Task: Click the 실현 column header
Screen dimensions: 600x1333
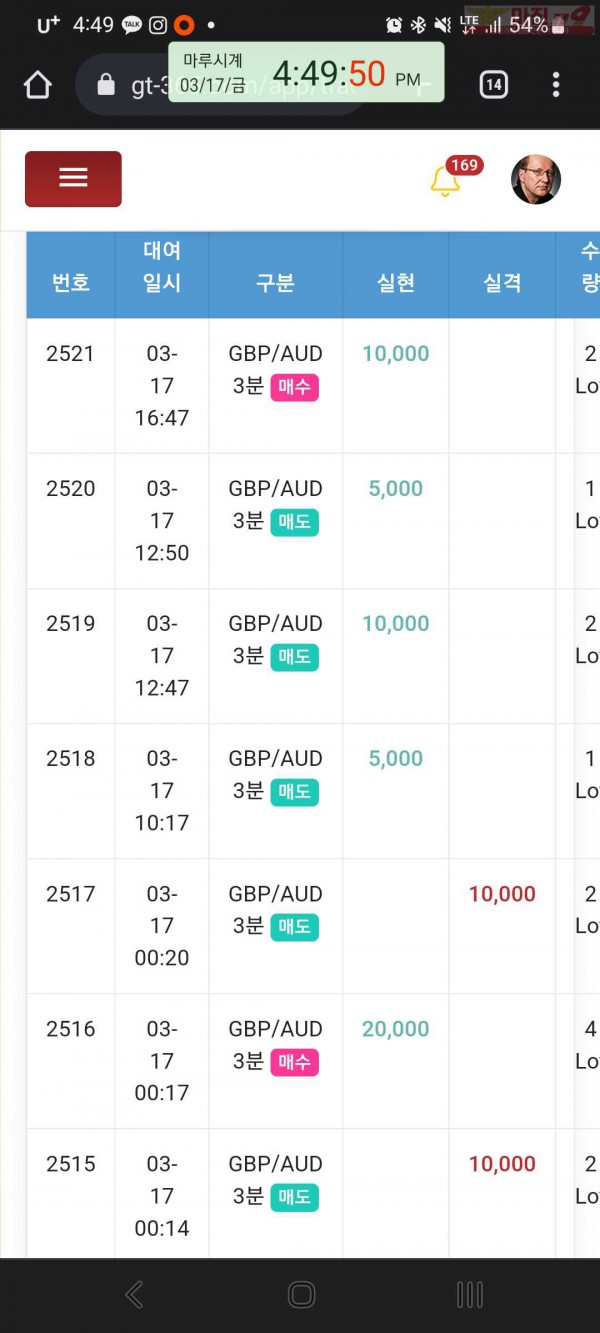Action: coord(396,283)
